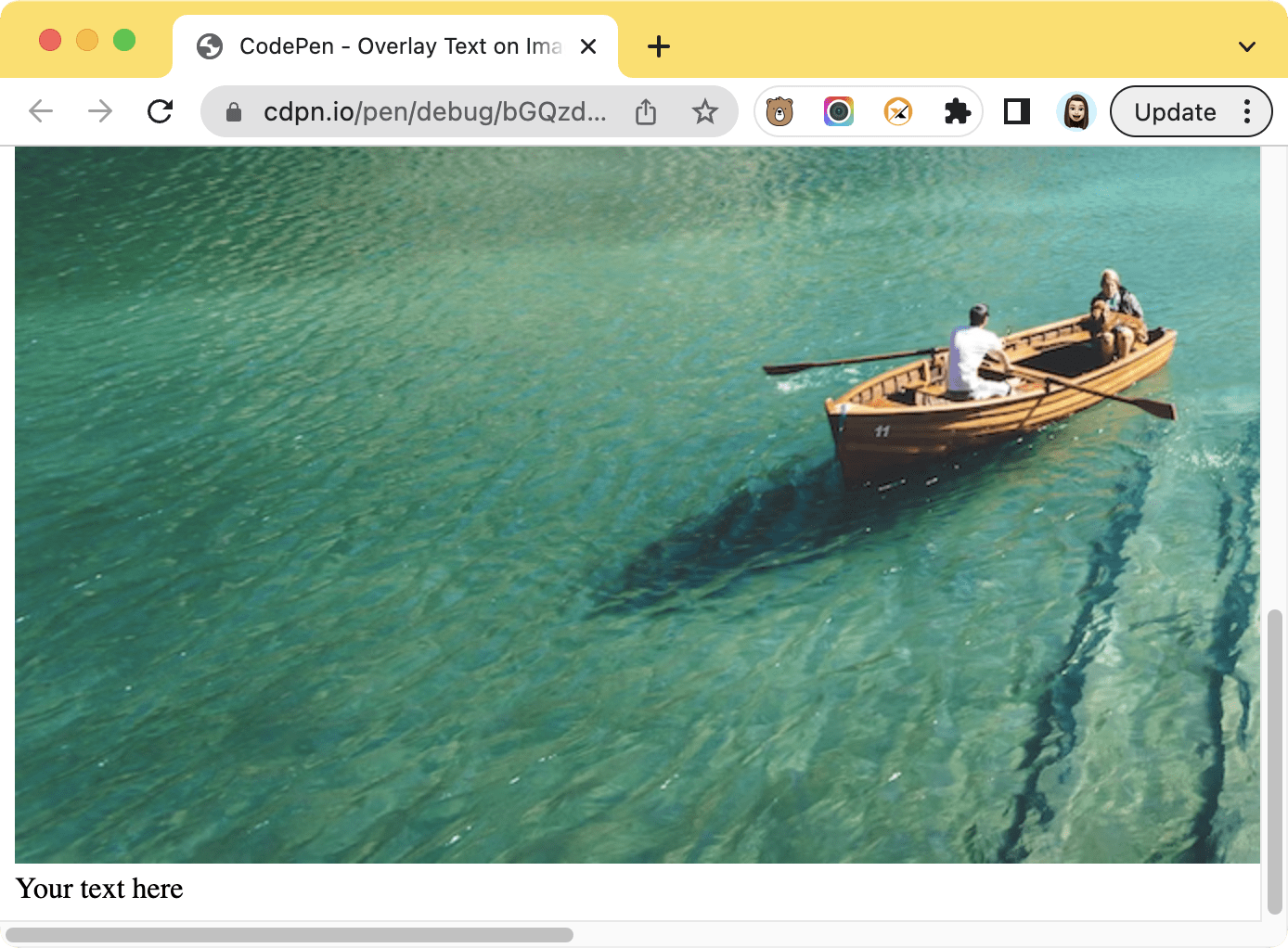Expand the tab strip chevron on the right
This screenshot has height=948, width=1288.
click(x=1247, y=45)
